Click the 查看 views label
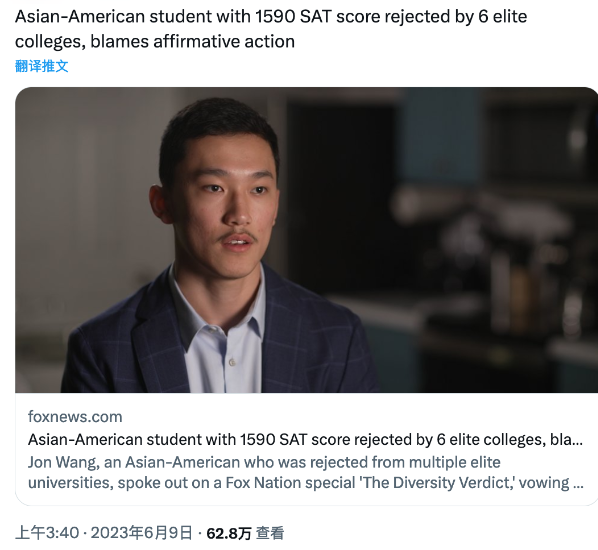This screenshot has width=598, height=550. (270, 533)
